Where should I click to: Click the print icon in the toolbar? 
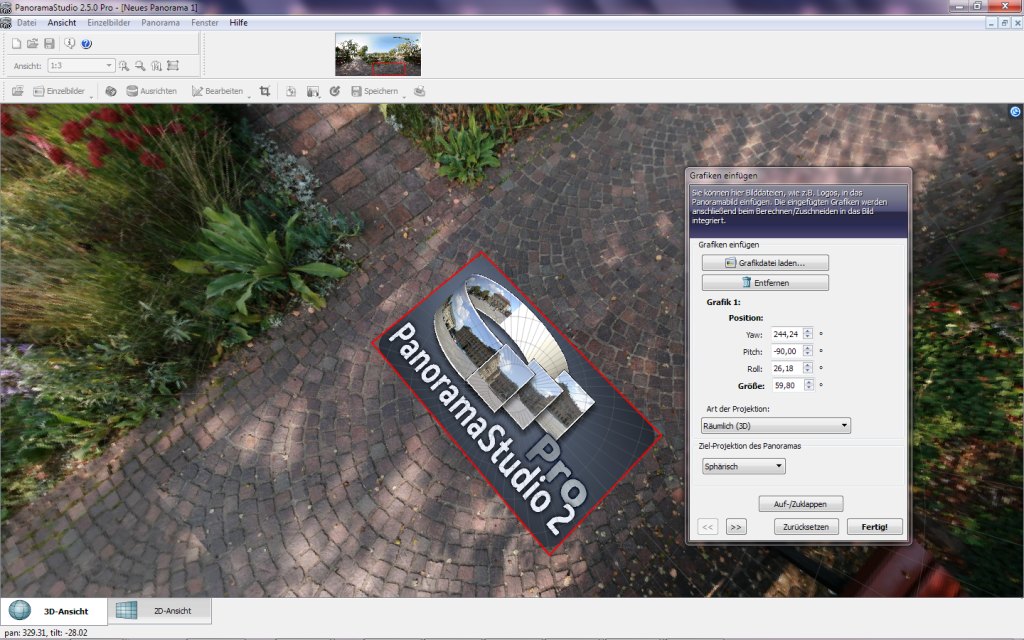(420, 91)
